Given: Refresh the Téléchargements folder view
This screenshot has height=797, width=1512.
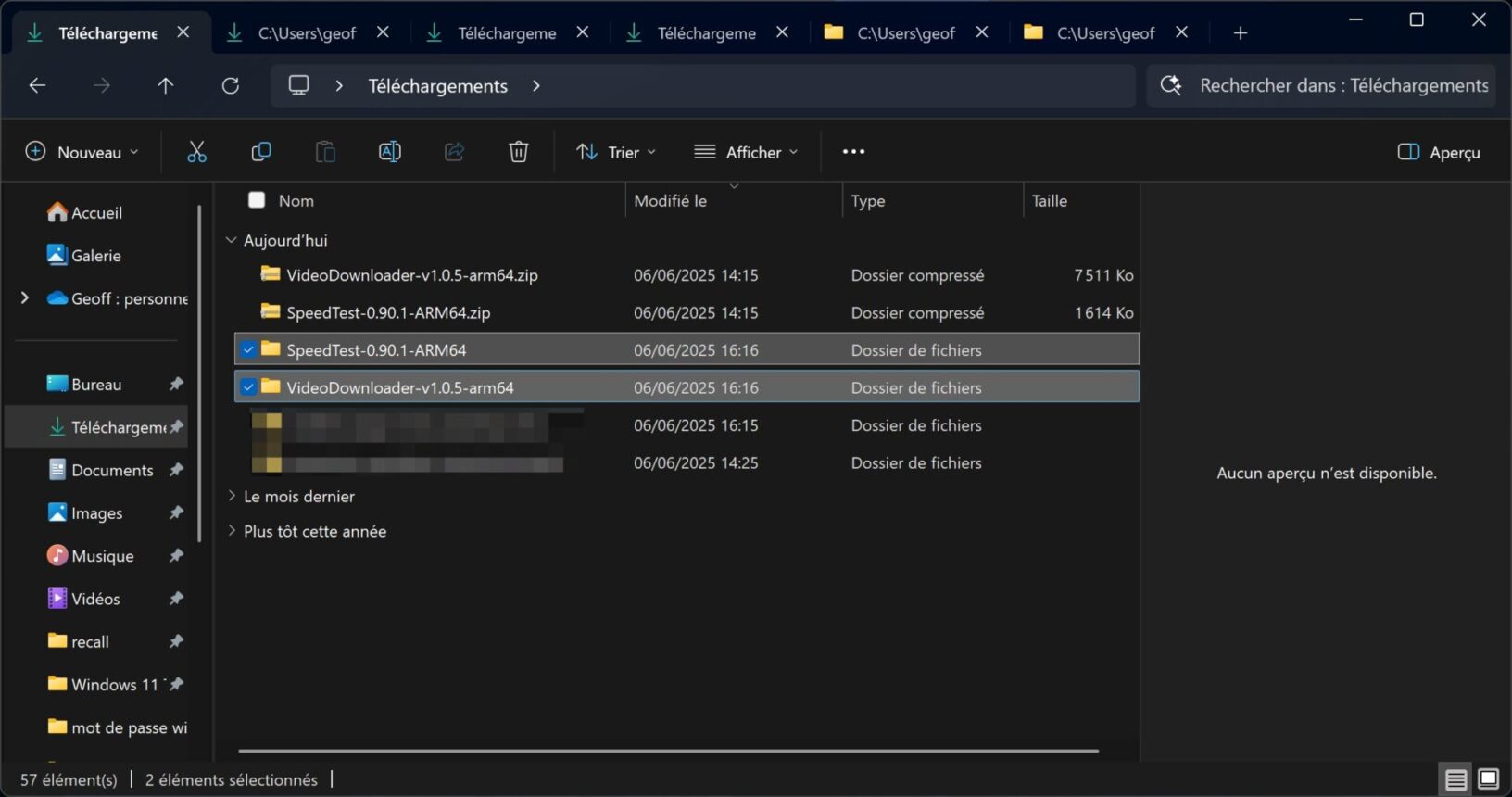Looking at the screenshot, I should pyautogui.click(x=231, y=85).
